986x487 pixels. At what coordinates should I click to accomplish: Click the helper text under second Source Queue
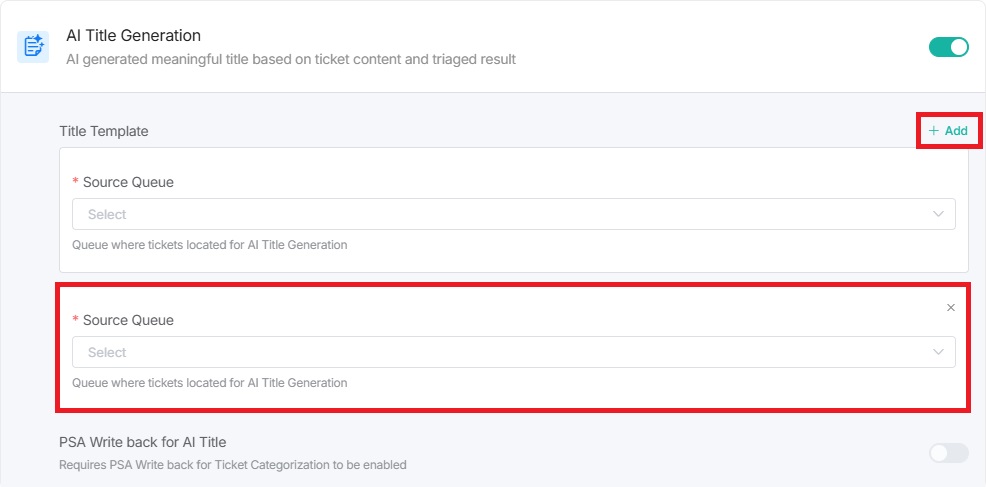point(210,382)
